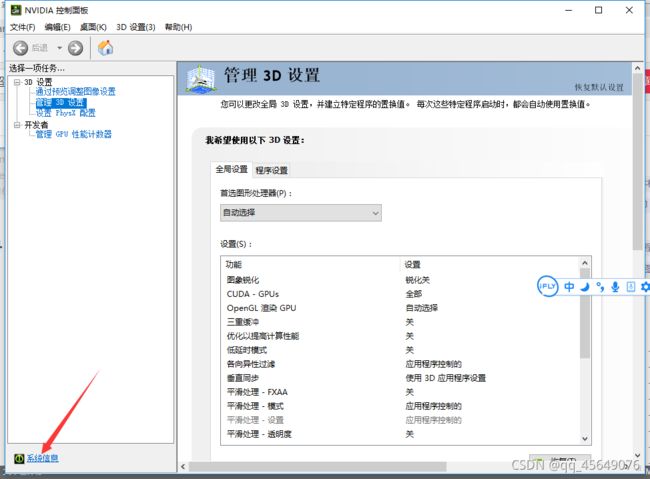Open the 桌面(K) menu
Screen dimensions: 650x479
[x=93, y=27]
